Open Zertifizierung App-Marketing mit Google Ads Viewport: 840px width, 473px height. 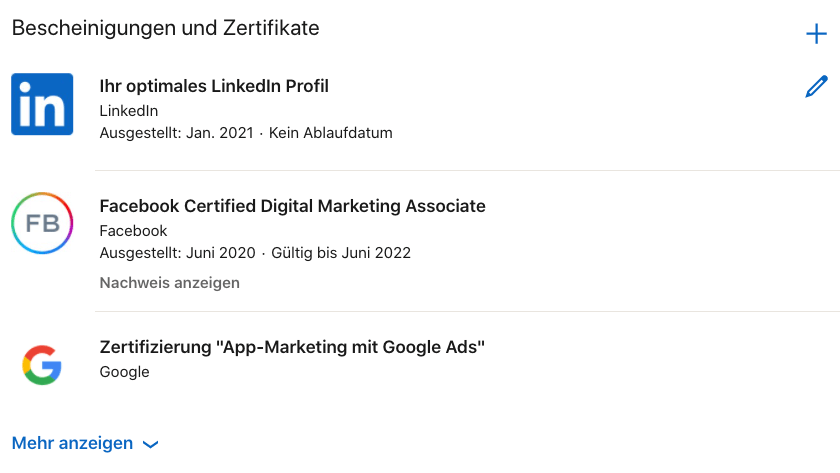(x=292, y=347)
